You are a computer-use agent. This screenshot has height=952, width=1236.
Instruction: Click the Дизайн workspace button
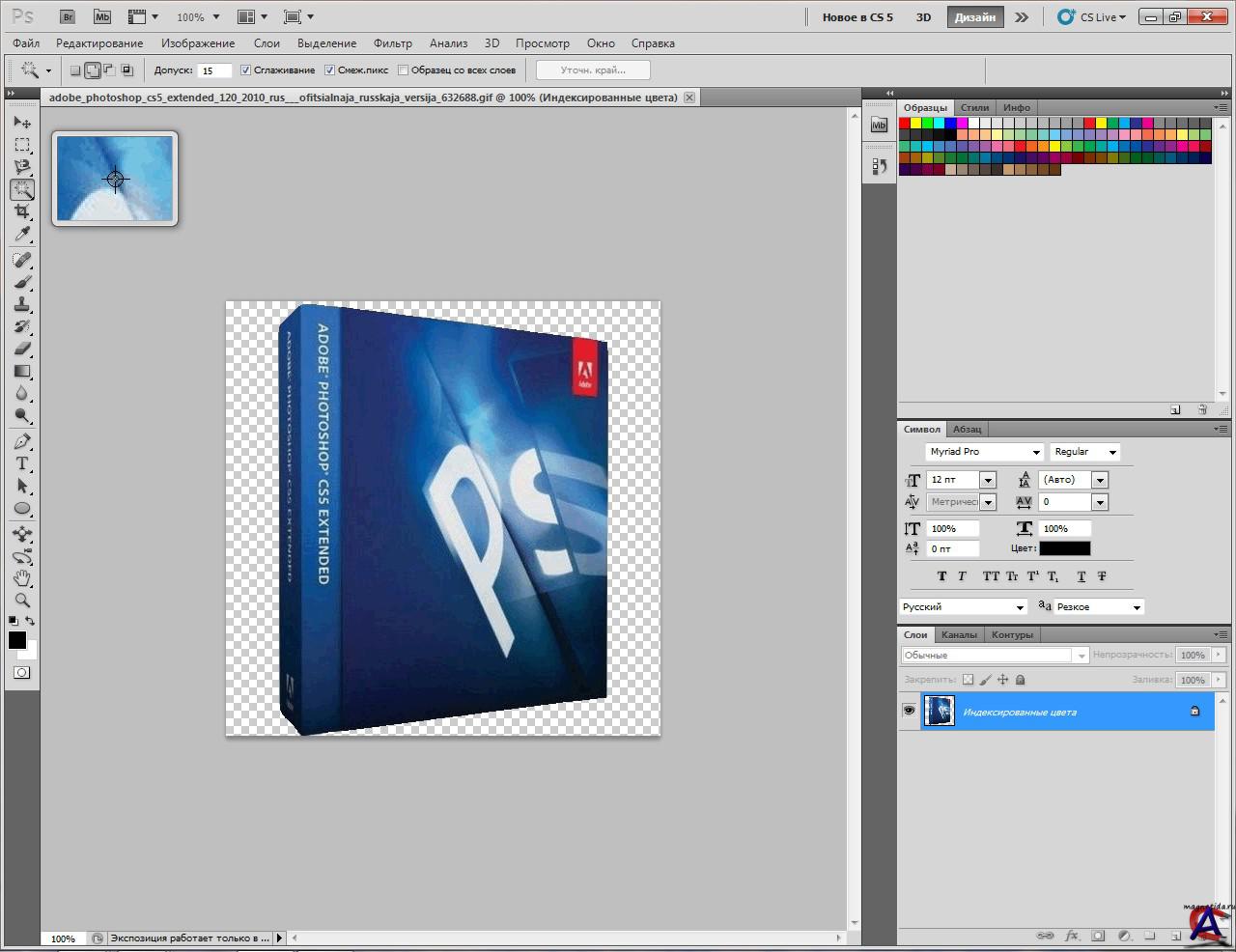(974, 17)
